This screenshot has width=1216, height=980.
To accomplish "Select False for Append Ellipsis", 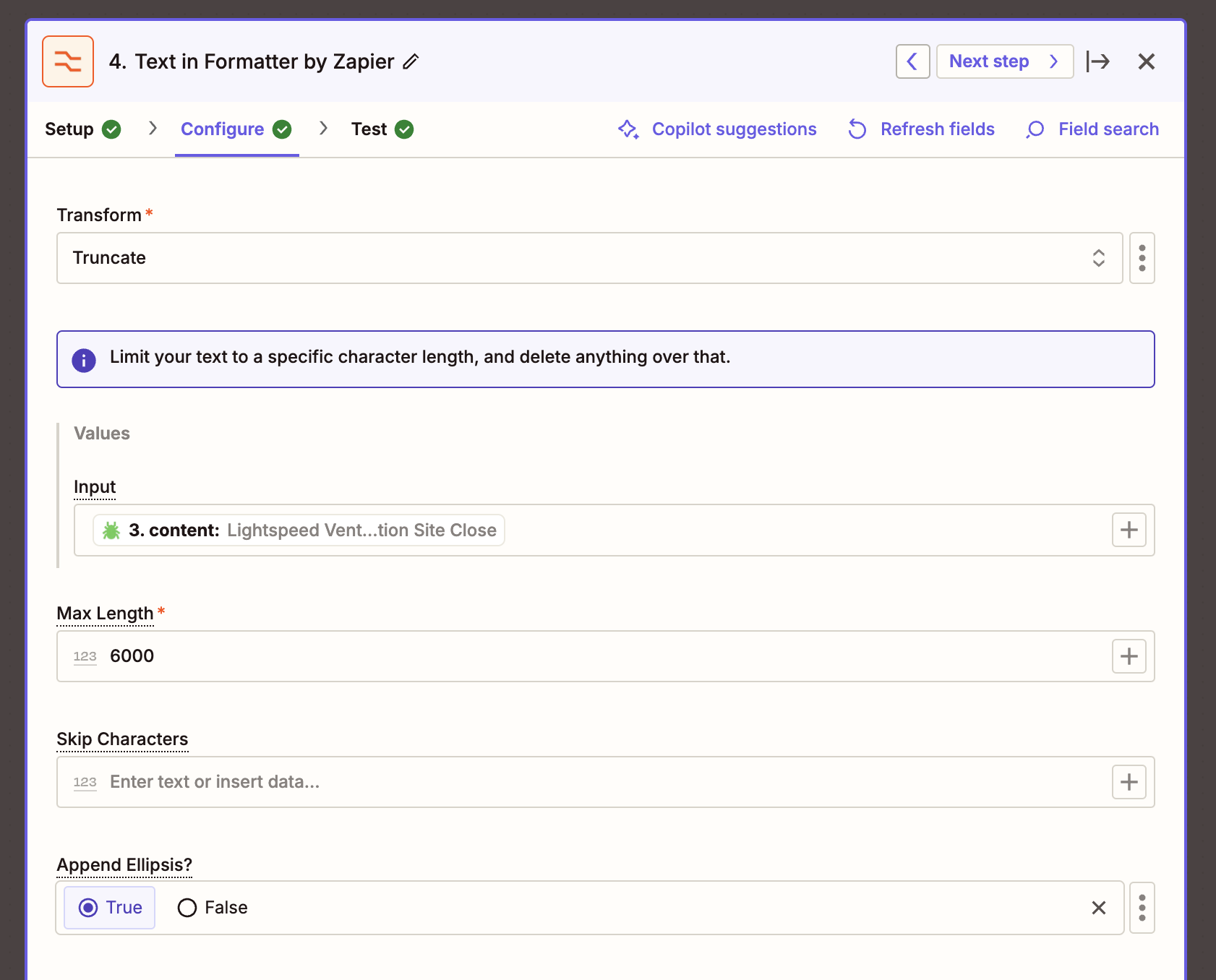I will [213, 908].
